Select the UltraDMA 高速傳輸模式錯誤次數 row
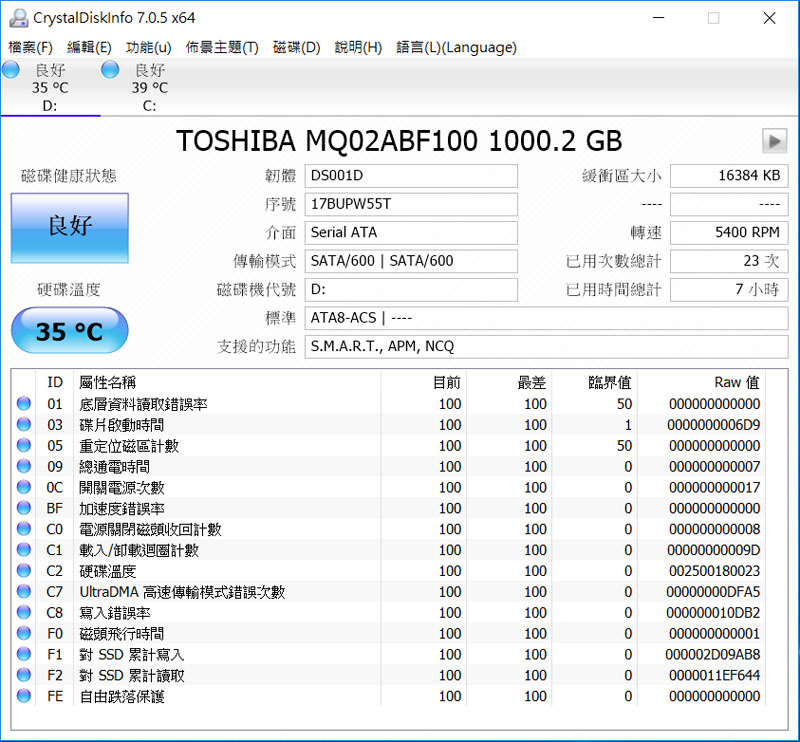The width and height of the screenshot is (800, 742). (x=388, y=592)
